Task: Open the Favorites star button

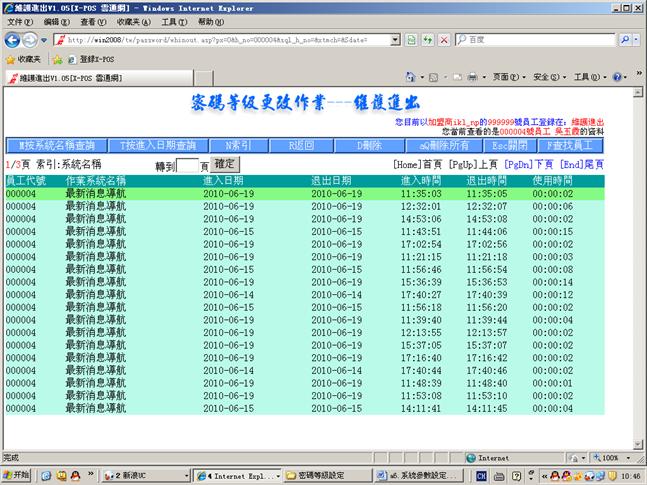Action: [x=24, y=59]
